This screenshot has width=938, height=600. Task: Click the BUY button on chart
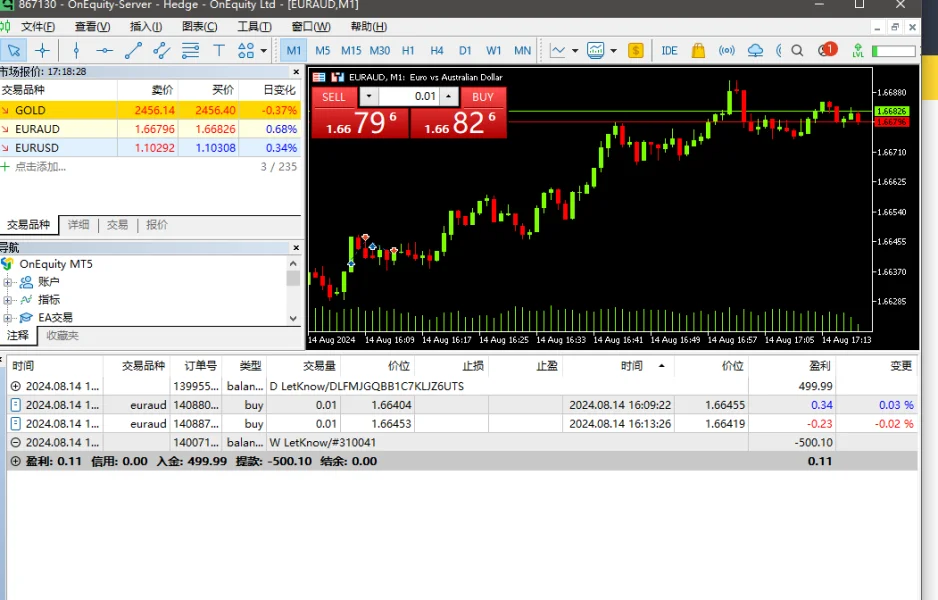pos(483,97)
